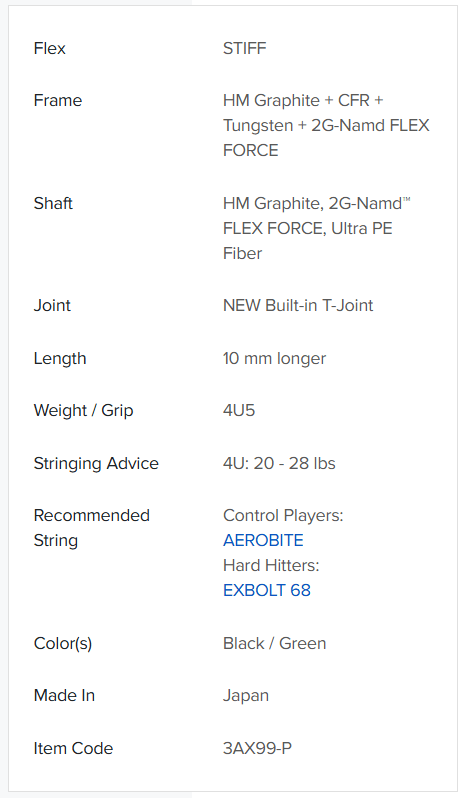Open the EXBOLT 68 string link
This screenshot has height=798, width=461.
pyautogui.click(x=267, y=590)
